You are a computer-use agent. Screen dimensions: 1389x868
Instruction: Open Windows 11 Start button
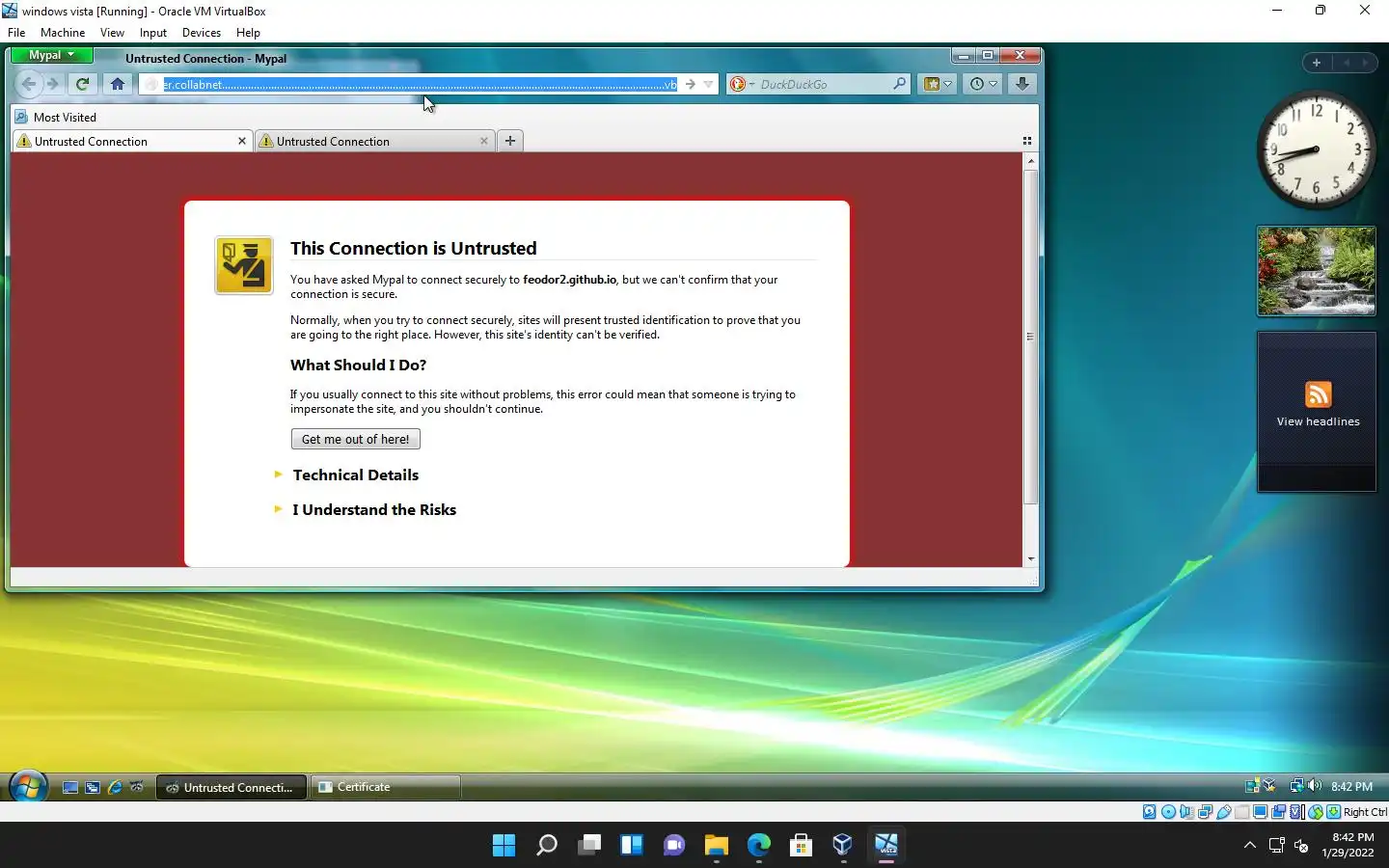pyautogui.click(x=504, y=846)
